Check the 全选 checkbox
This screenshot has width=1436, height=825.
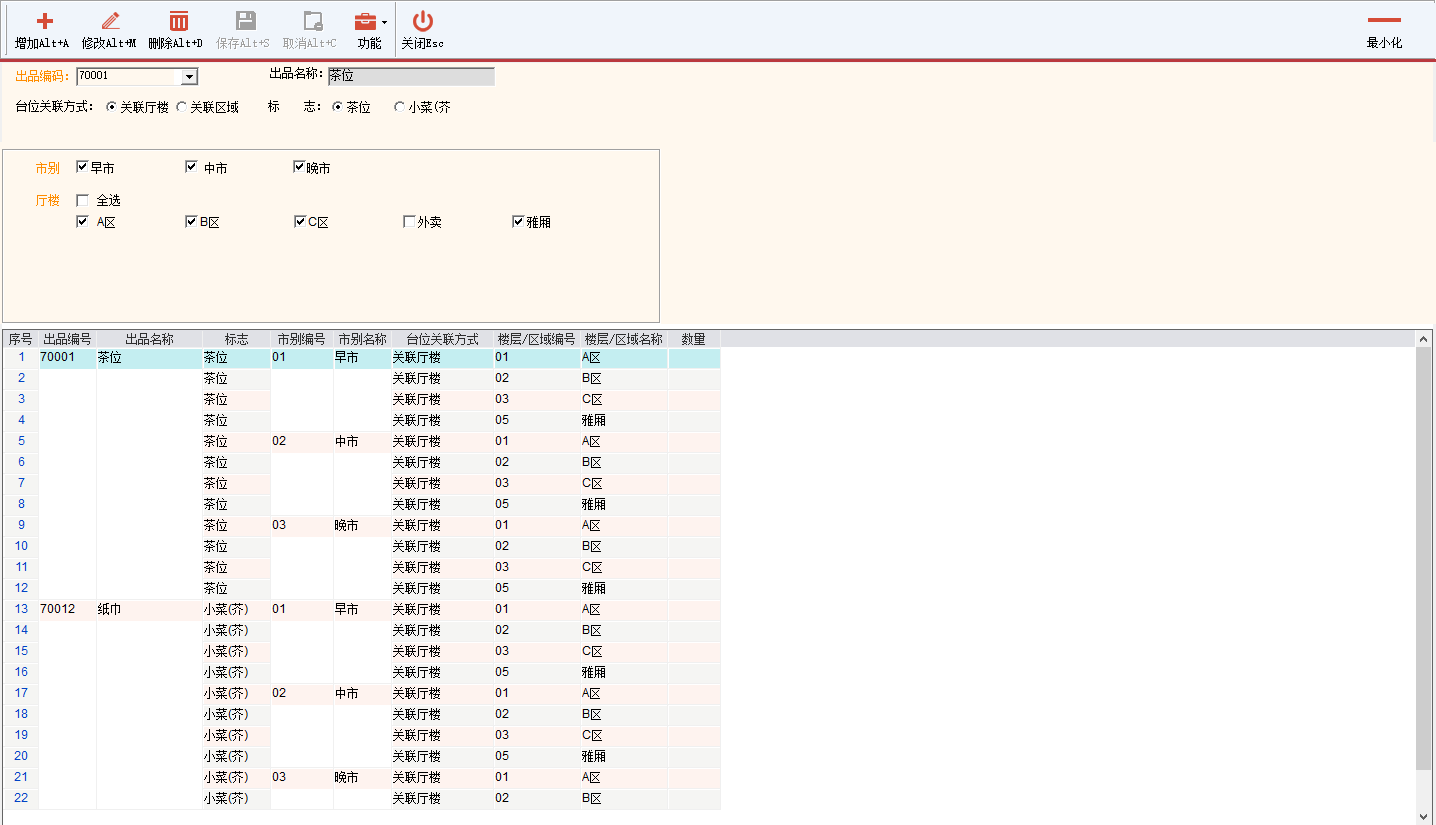tap(82, 200)
